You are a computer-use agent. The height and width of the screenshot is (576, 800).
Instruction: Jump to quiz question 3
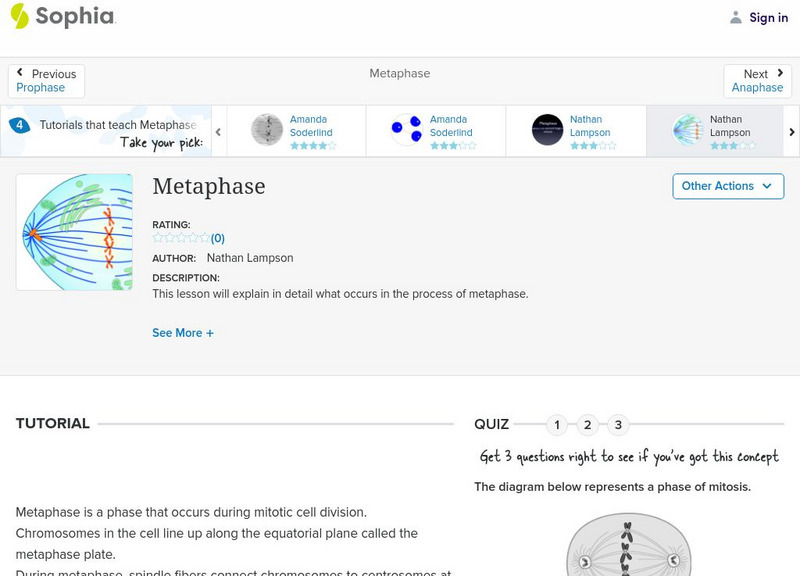click(x=618, y=425)
